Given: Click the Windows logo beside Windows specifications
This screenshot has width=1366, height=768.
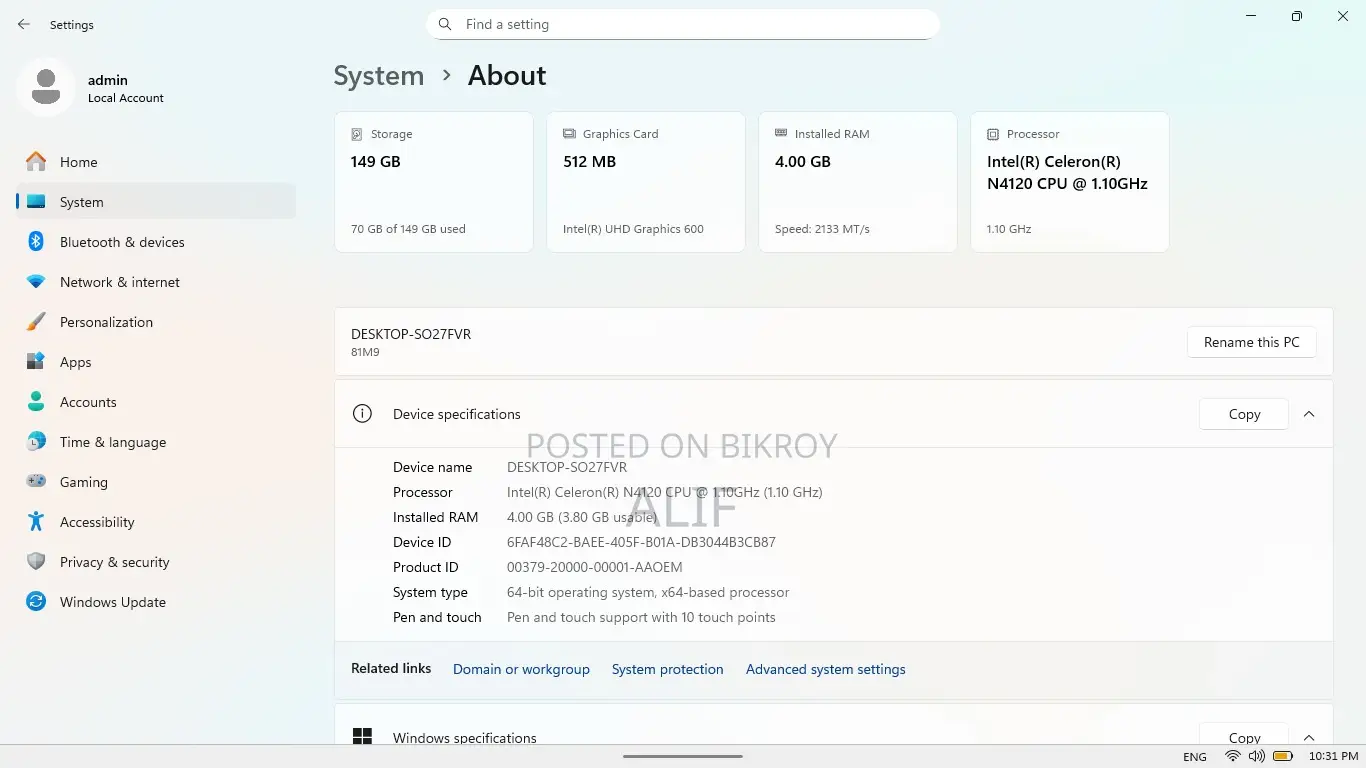Looking at the screenshot, I should coord(362,736).
